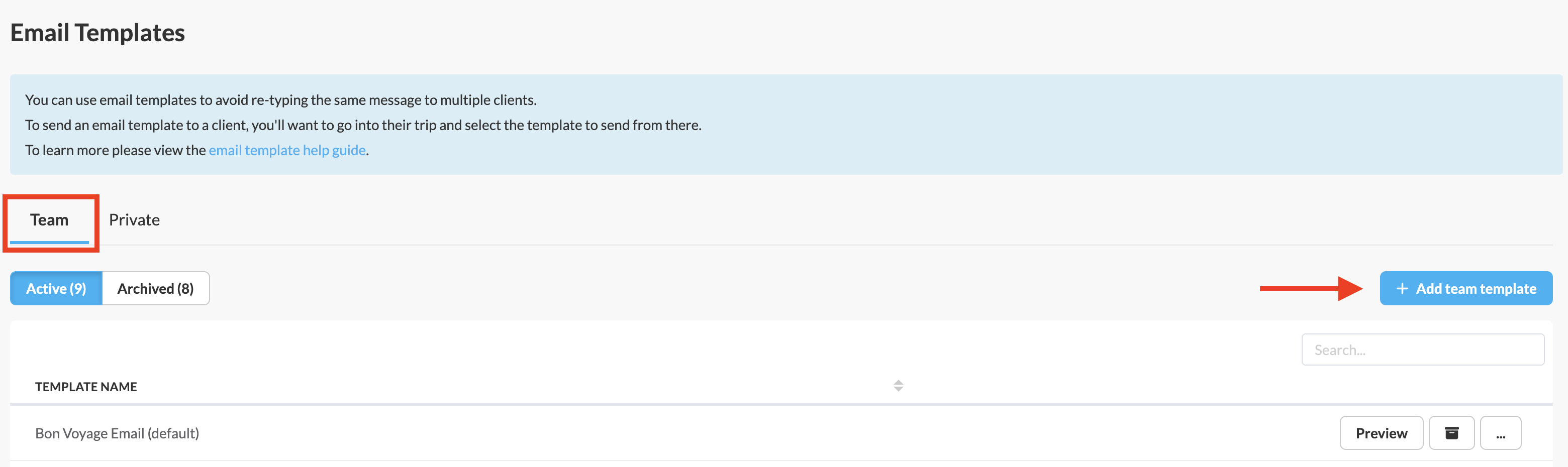Show Archived (8) templates
Image resolution: width=1568 pixels, height=467 pixels.
[x=155, y=288]
